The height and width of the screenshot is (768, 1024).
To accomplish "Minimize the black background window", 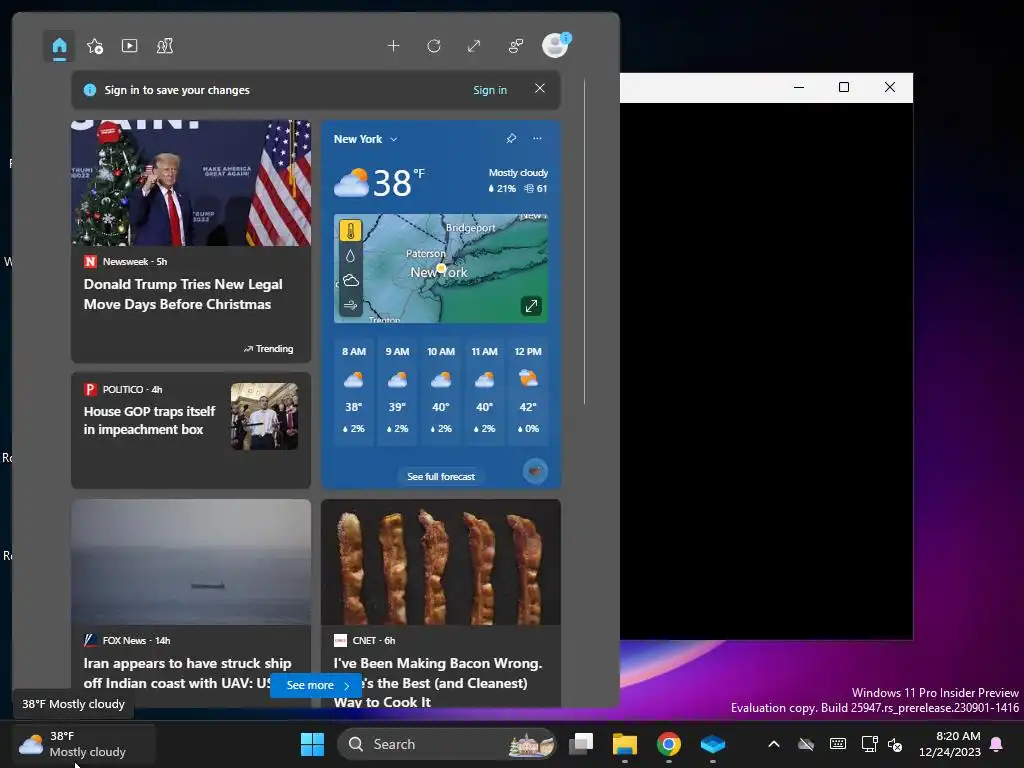I will pyautogui.click(x=799, y=87).
